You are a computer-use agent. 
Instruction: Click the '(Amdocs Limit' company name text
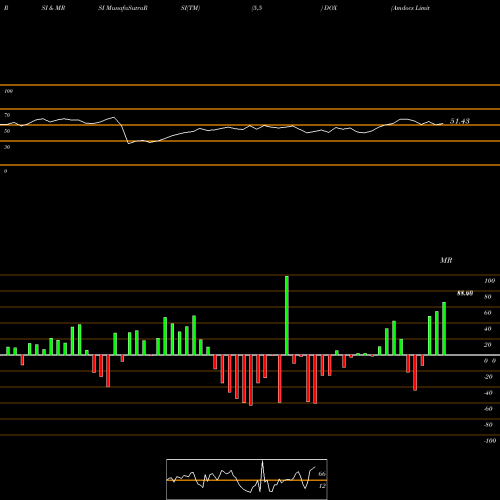coord(410,8)
